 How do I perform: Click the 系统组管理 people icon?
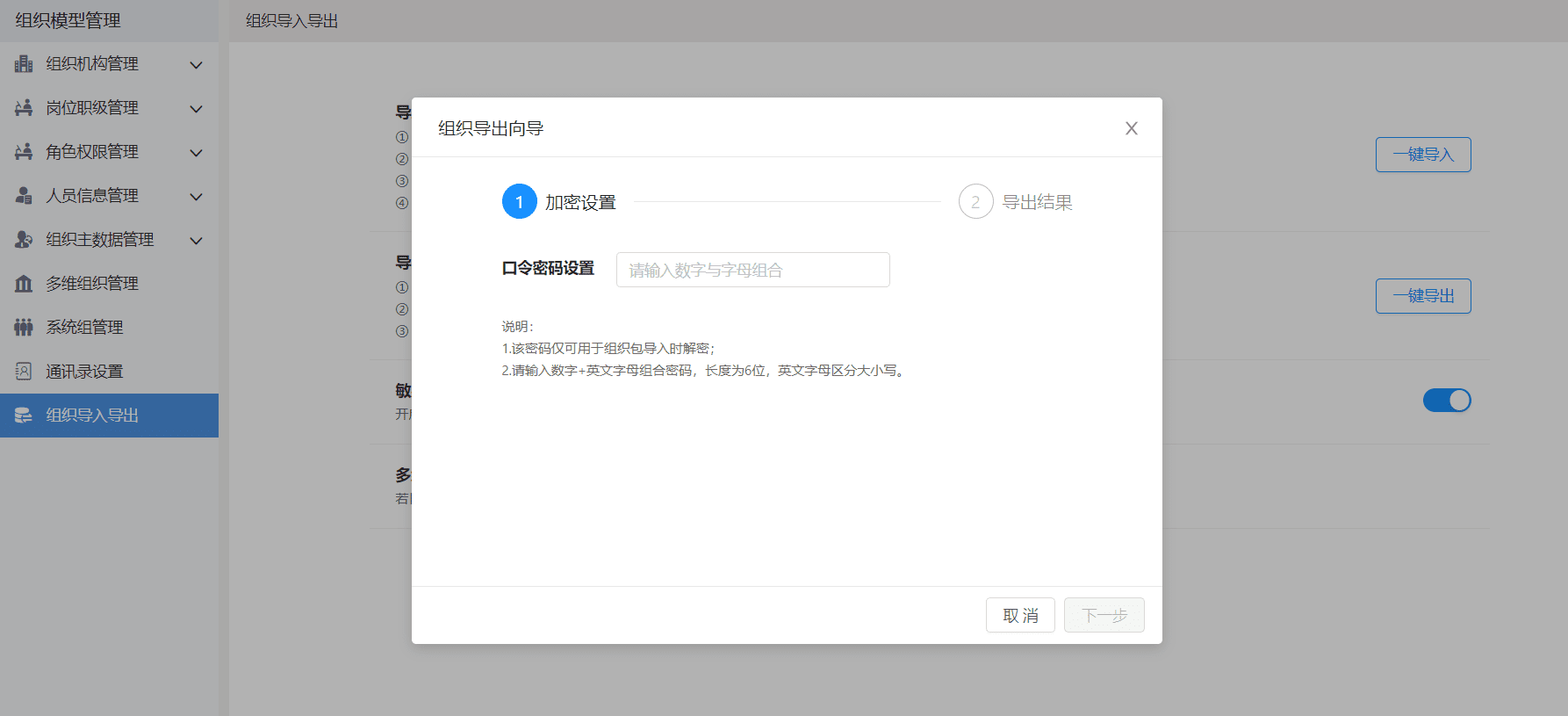pyautogui.click(x=24, y=328)
